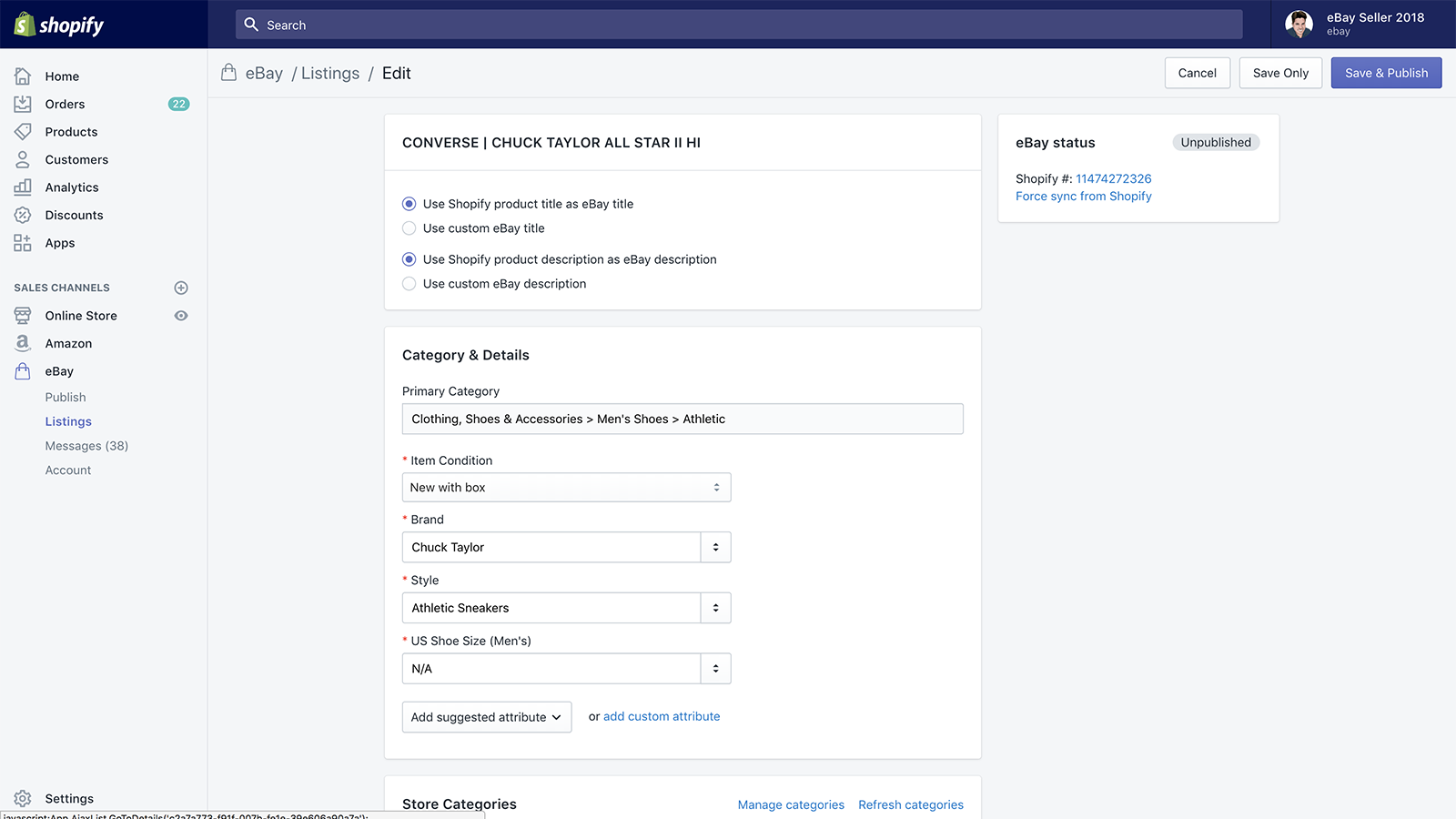Select Use Shopify product title as eBay title
The height and width of the screenshot is (819, 1456).
click(409, 204)
